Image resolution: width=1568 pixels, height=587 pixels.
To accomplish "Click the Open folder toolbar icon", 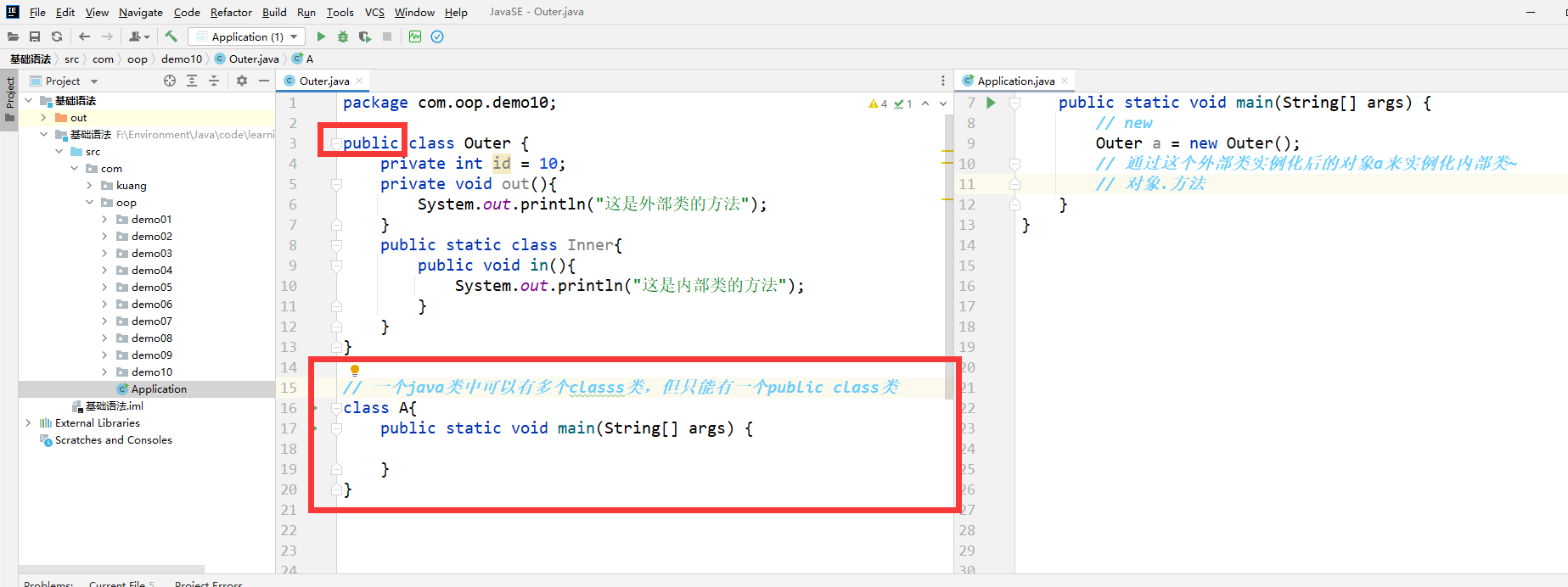I will click(x=13, y=36).
